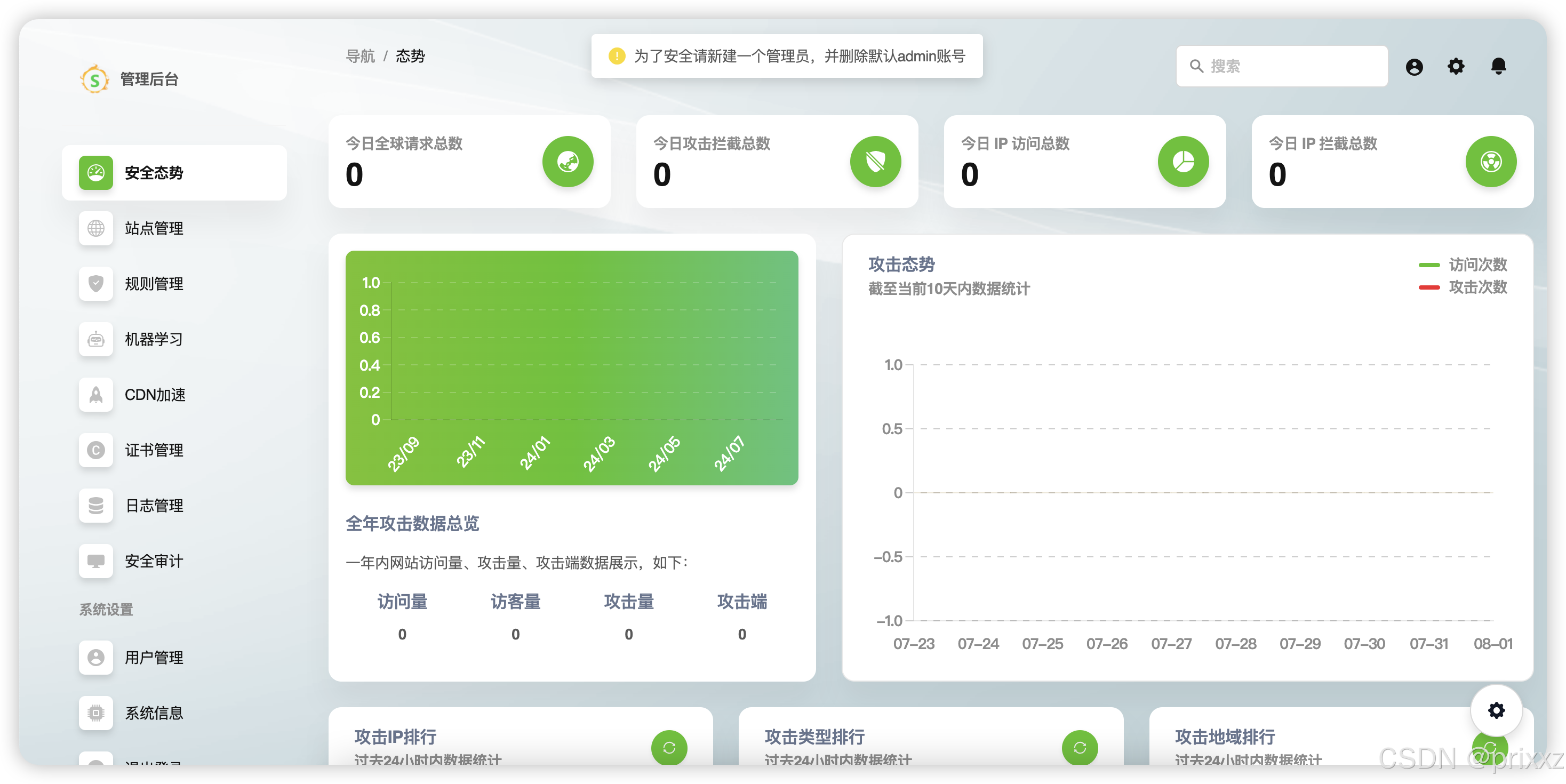This screenshot has height=784, width=1566.
Task: Click the 证书管理 copyright icon
Action: [96, 450]
